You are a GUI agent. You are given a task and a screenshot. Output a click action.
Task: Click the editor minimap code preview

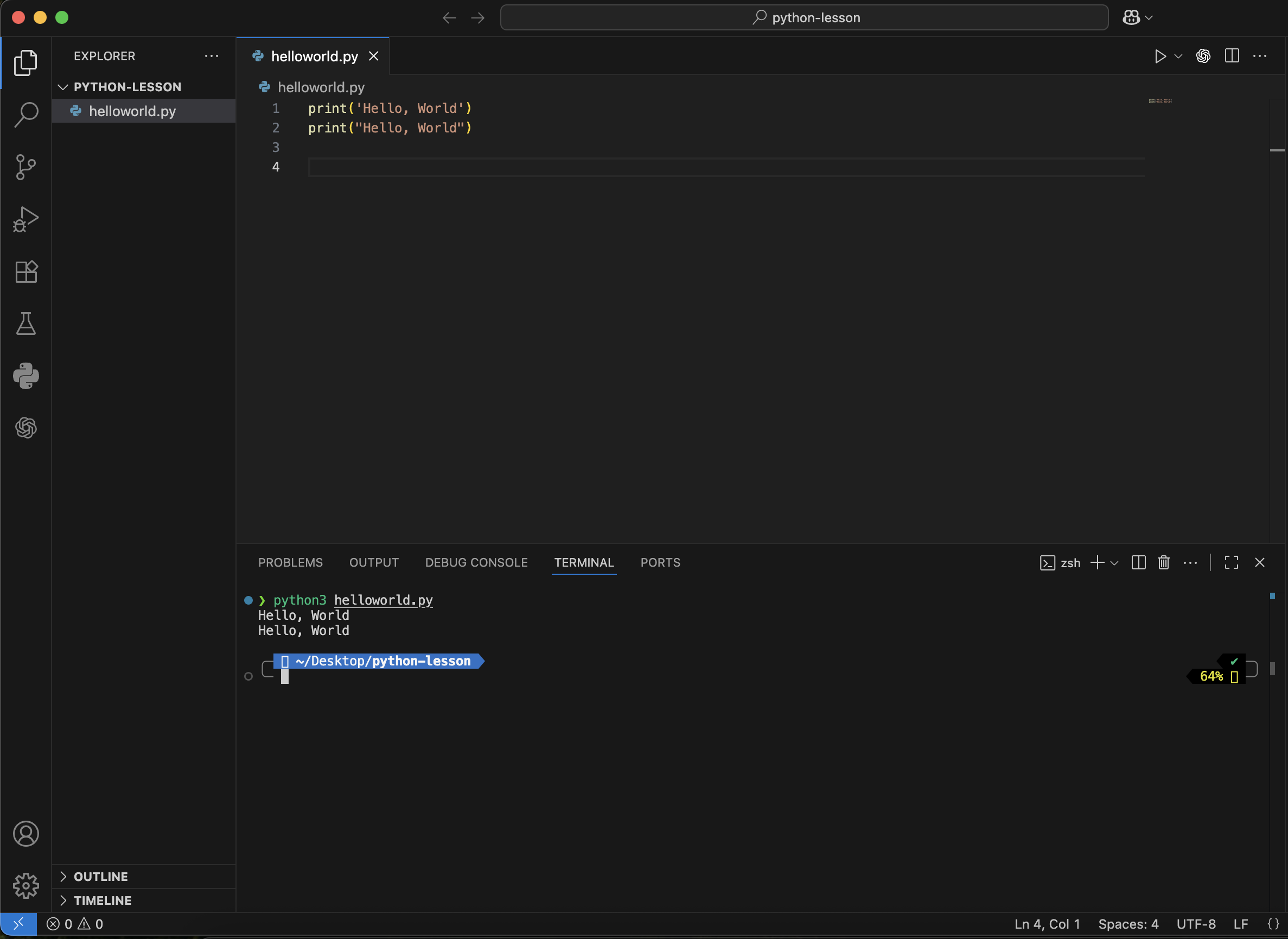coord(1159,100)
